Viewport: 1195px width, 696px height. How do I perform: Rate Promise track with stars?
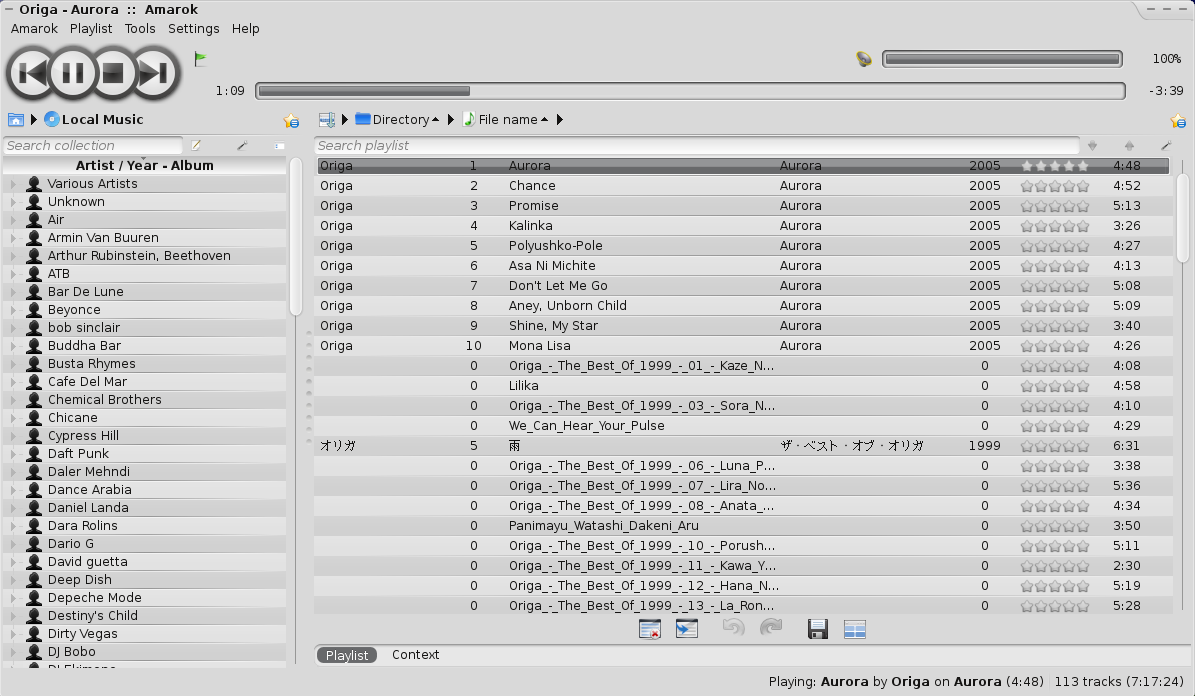click(x=1055, y=206)
